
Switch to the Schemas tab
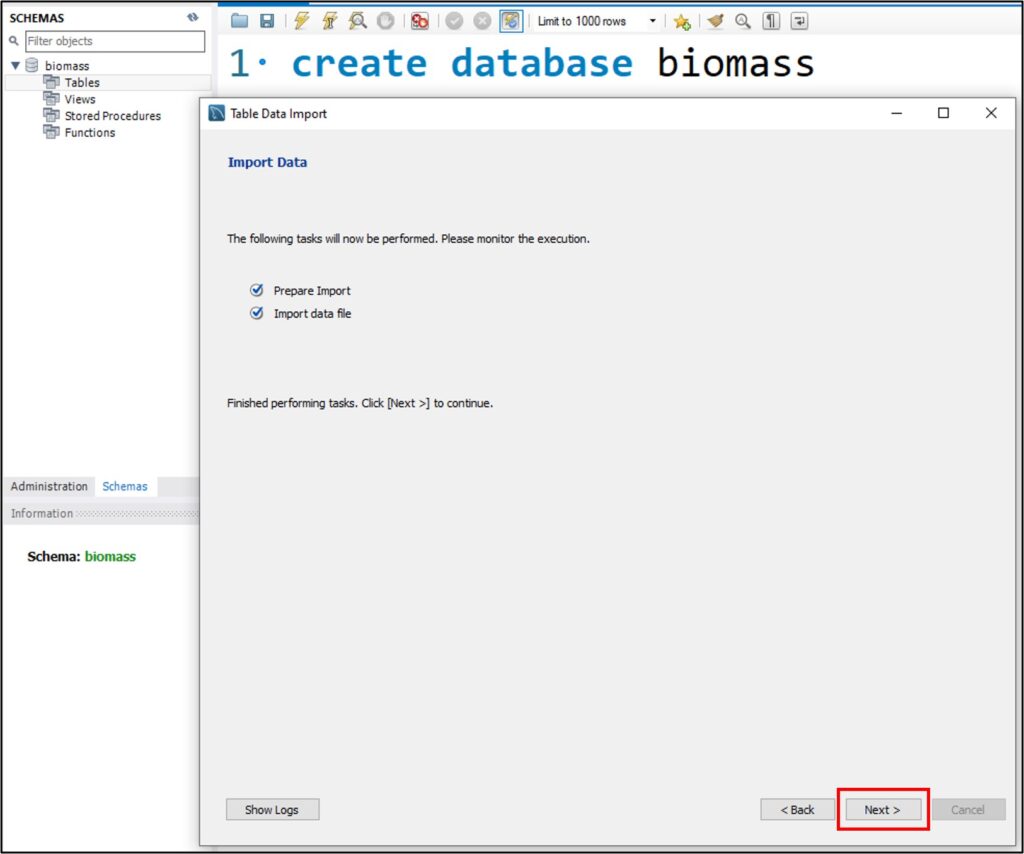(125, 487)
